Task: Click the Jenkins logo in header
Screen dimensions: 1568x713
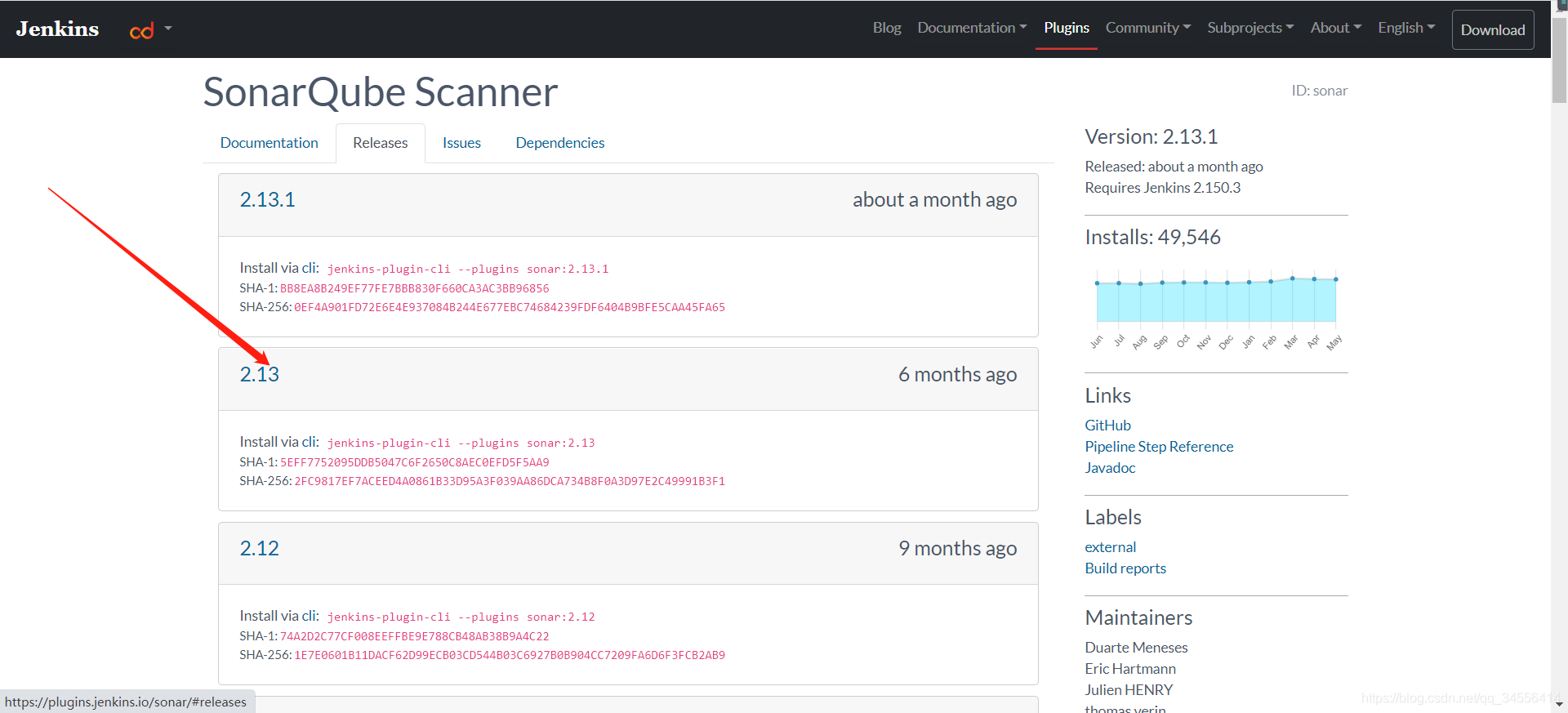Action: 57,29
